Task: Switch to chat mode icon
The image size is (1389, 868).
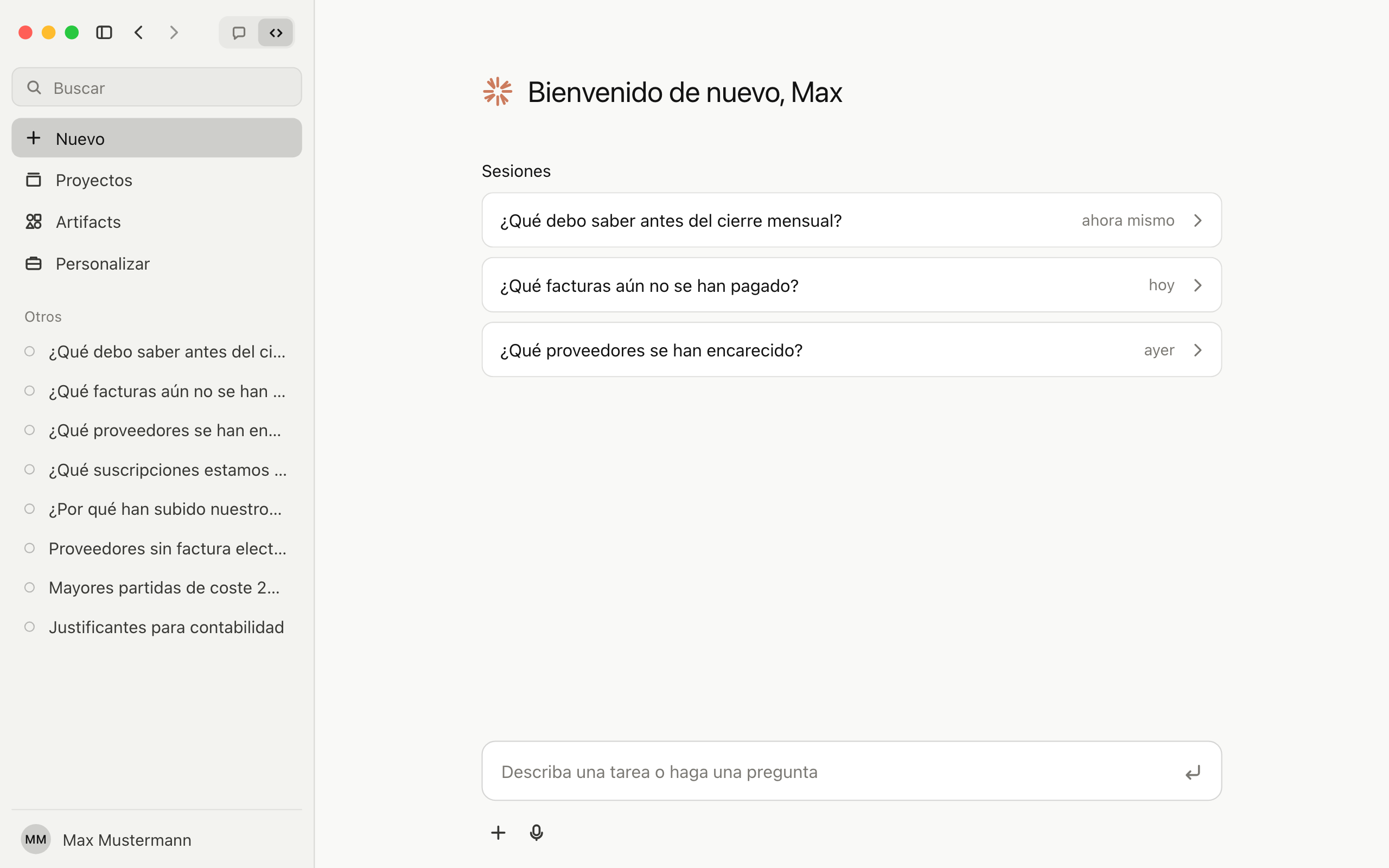Action: tap(239, 33)
